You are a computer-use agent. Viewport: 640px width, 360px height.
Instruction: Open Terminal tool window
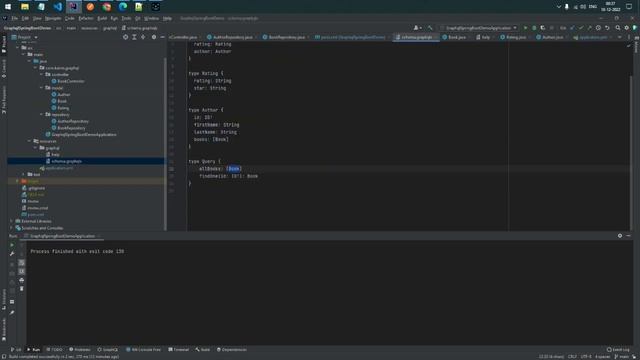pos(178,350)
